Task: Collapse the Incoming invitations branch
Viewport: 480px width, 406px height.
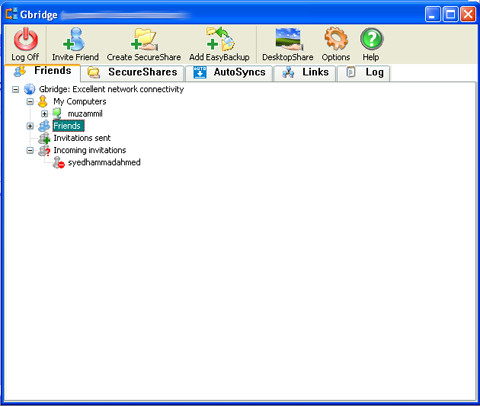Action: click(30, 151)
